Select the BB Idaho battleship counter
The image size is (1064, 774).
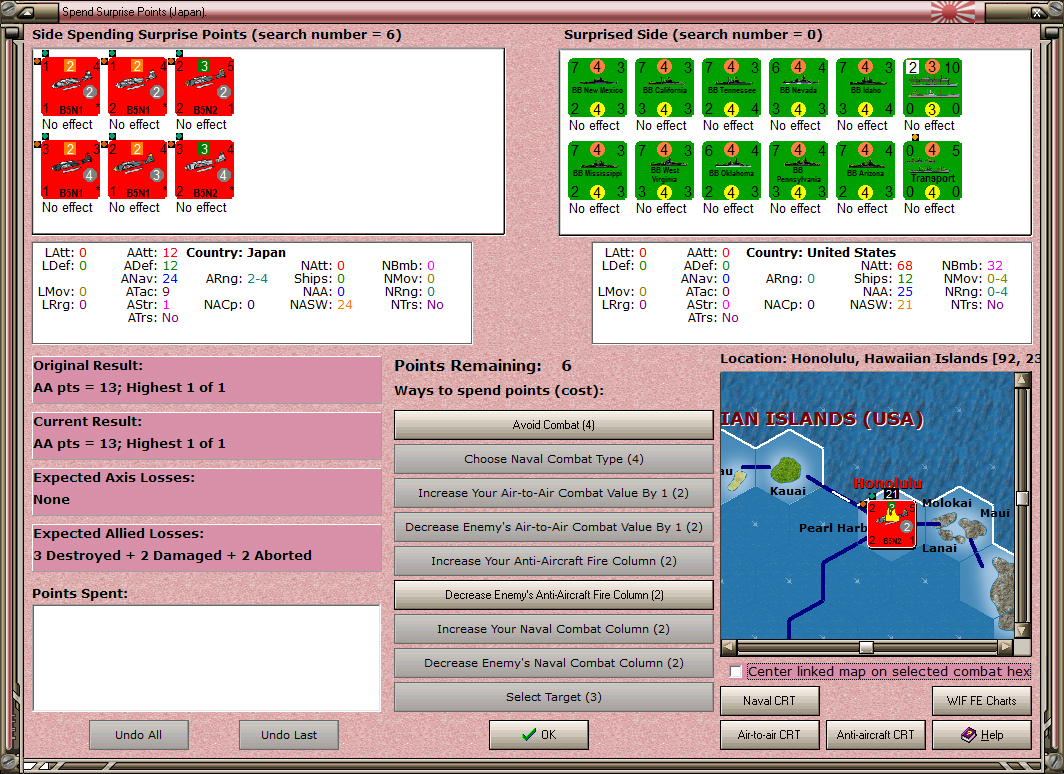click(x=865, y=88)
